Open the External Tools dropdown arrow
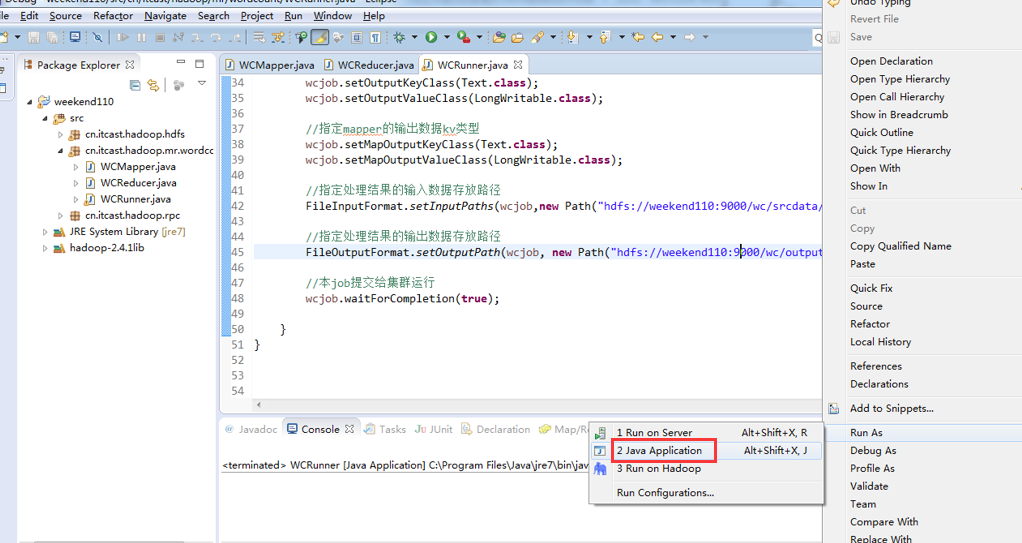Screen dimensions: 1022x543 [479, 37]
